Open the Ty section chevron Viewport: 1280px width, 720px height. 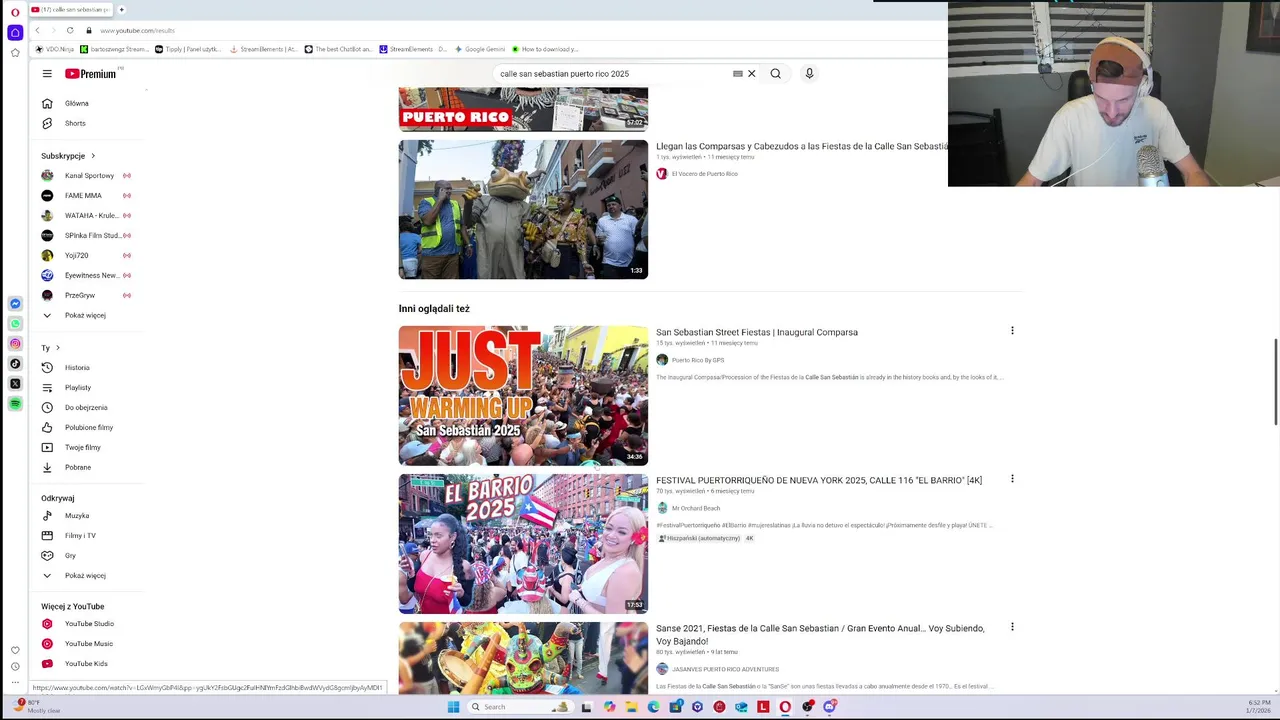point(57,348)
